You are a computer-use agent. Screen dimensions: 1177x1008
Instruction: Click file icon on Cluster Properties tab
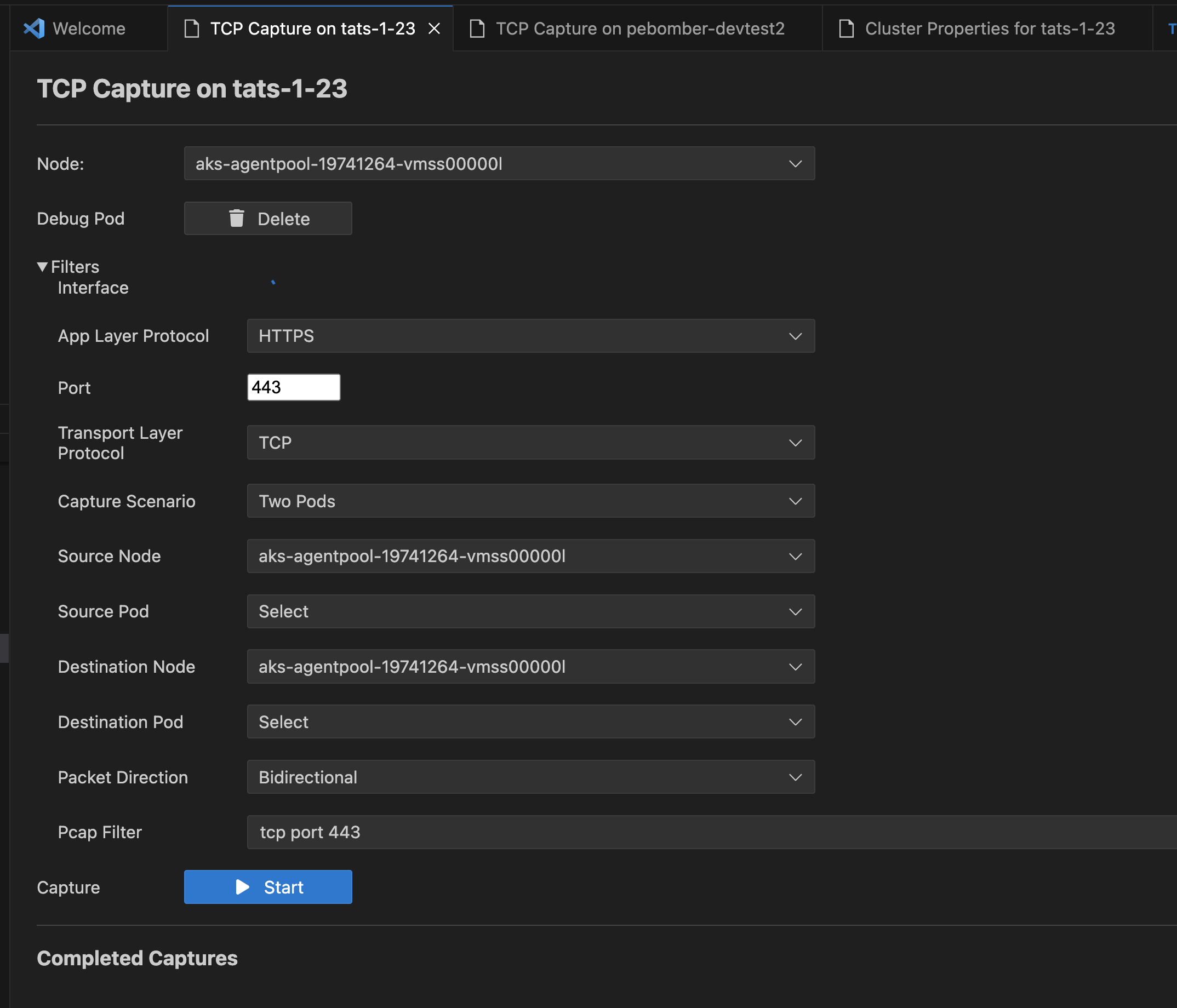point(847,28)
